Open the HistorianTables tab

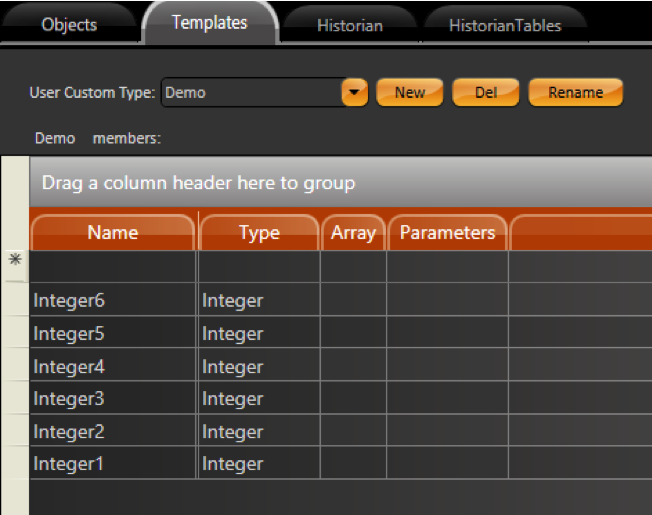[505, 25]
